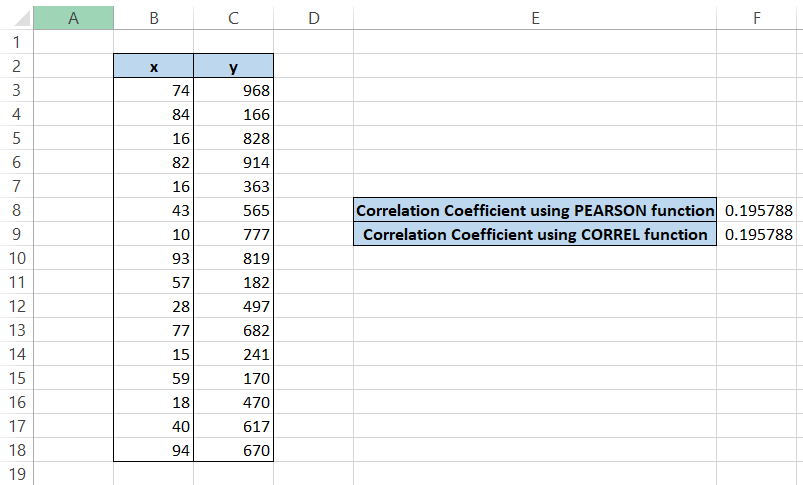The image size is (803, 485).
Task: Click the column F header
Action: tap(759, 17)
